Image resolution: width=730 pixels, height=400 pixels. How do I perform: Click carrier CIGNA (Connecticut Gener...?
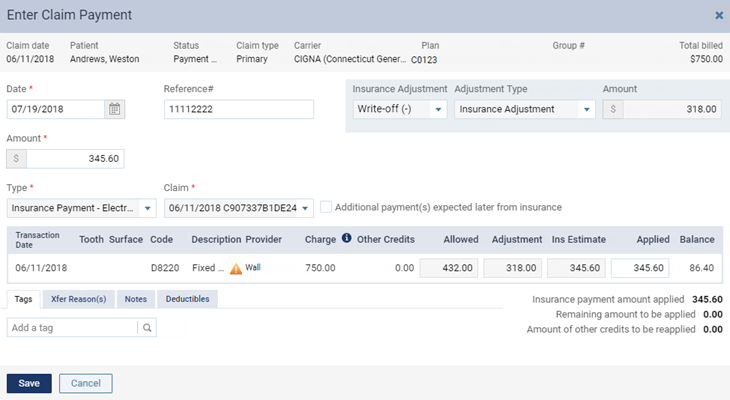(x=350, y=59)
